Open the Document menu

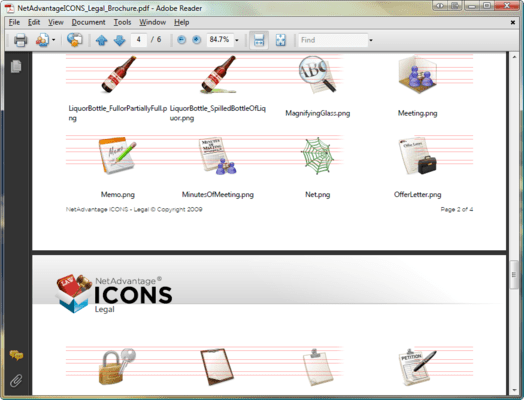(x=88, y=22)
